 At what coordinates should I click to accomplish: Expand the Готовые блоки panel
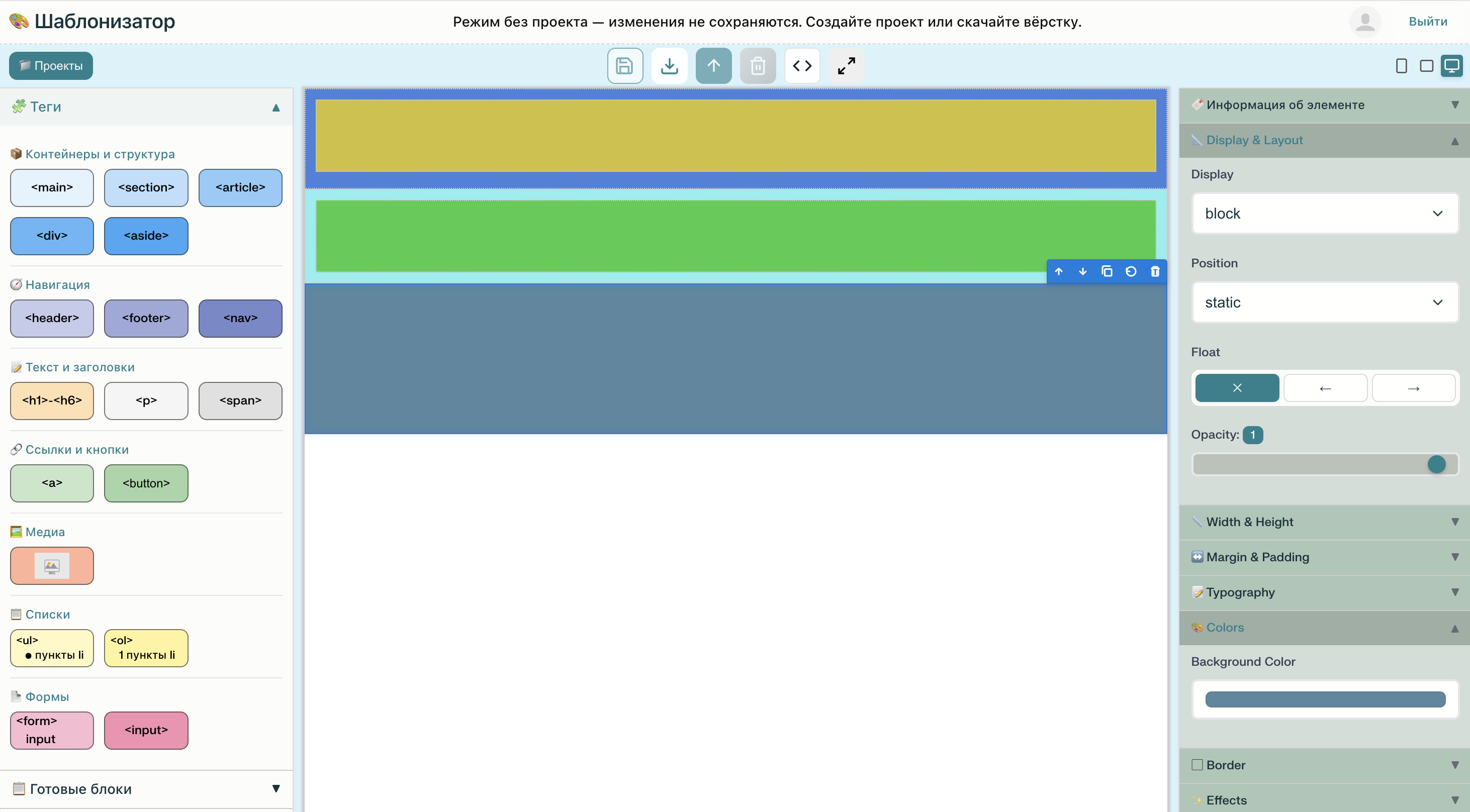tap(147, 788)
